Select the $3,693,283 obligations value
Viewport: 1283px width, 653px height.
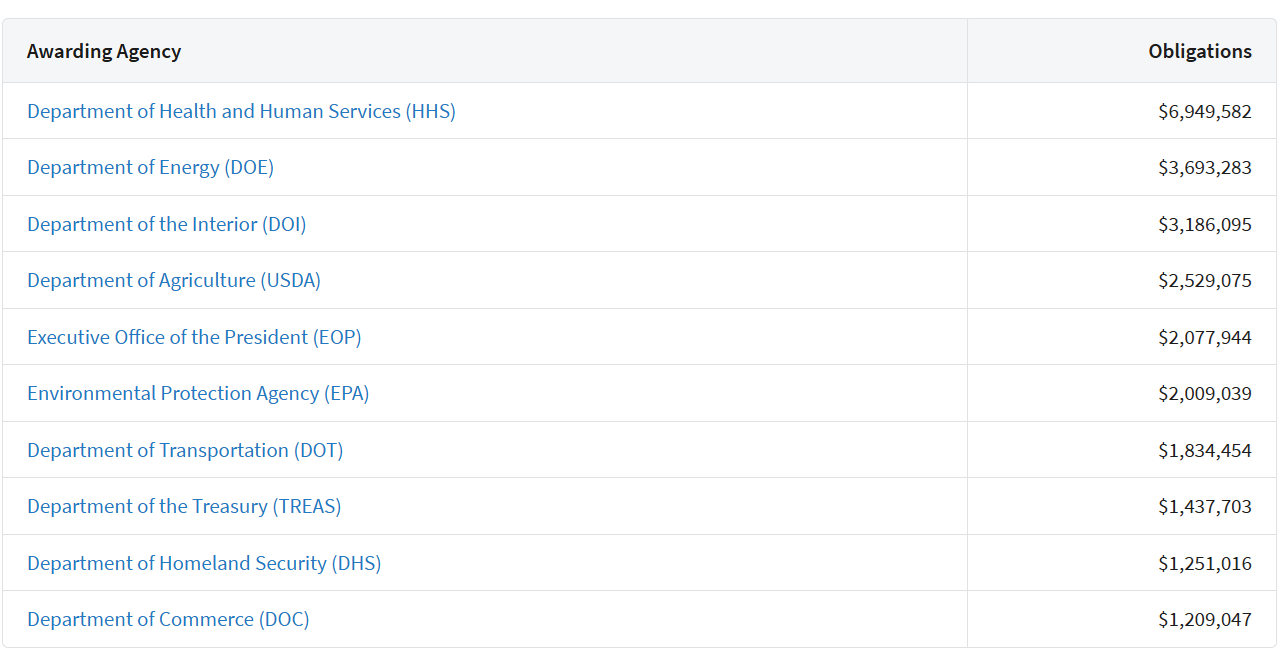click(1205, 167)
